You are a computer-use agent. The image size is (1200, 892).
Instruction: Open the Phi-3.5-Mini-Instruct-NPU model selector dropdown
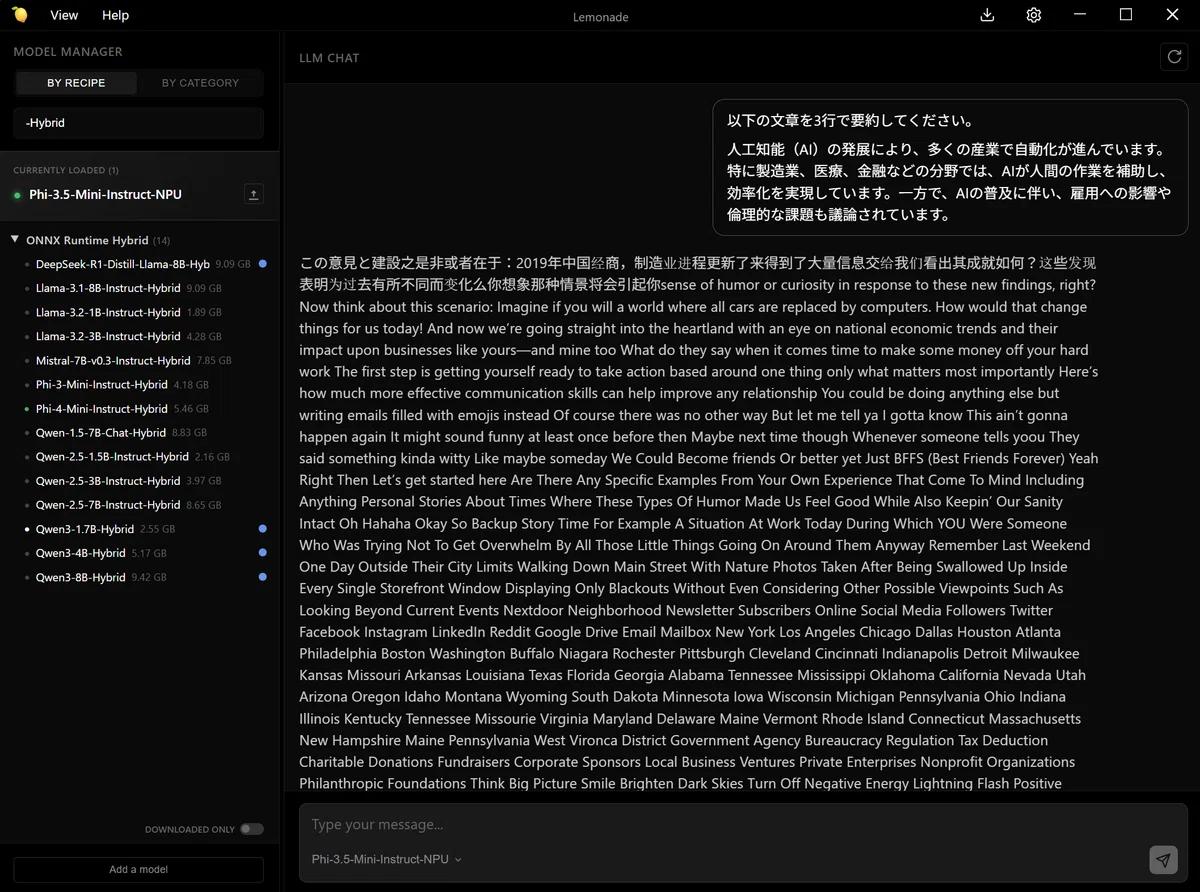pyautogui.click(x=387, y=859)
